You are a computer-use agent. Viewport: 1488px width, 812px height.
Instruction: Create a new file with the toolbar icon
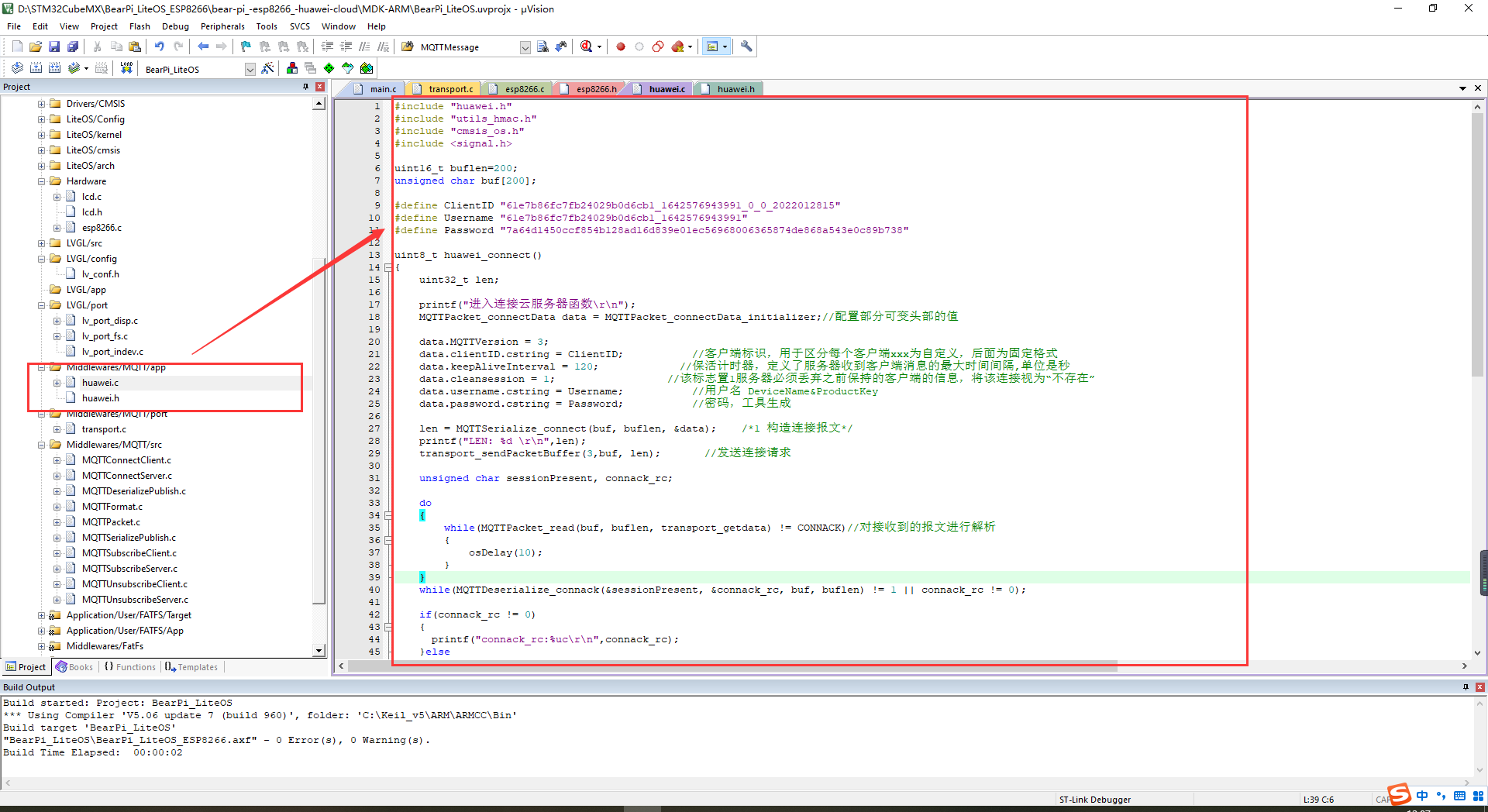tap(17, 46)
